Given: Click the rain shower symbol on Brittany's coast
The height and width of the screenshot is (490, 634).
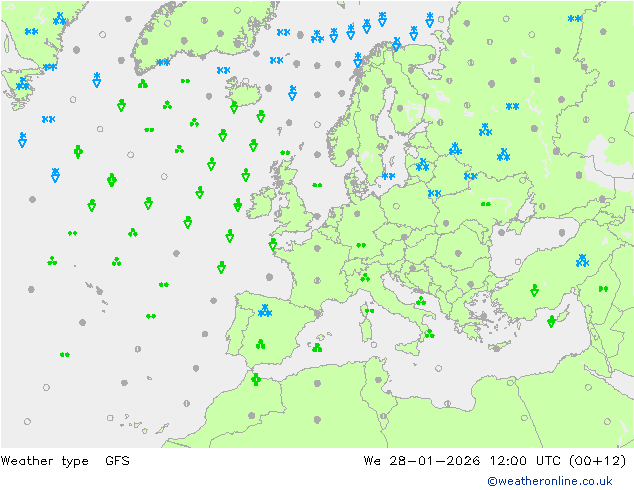Looking at the screenshot, I should click(x=273, y=244).
